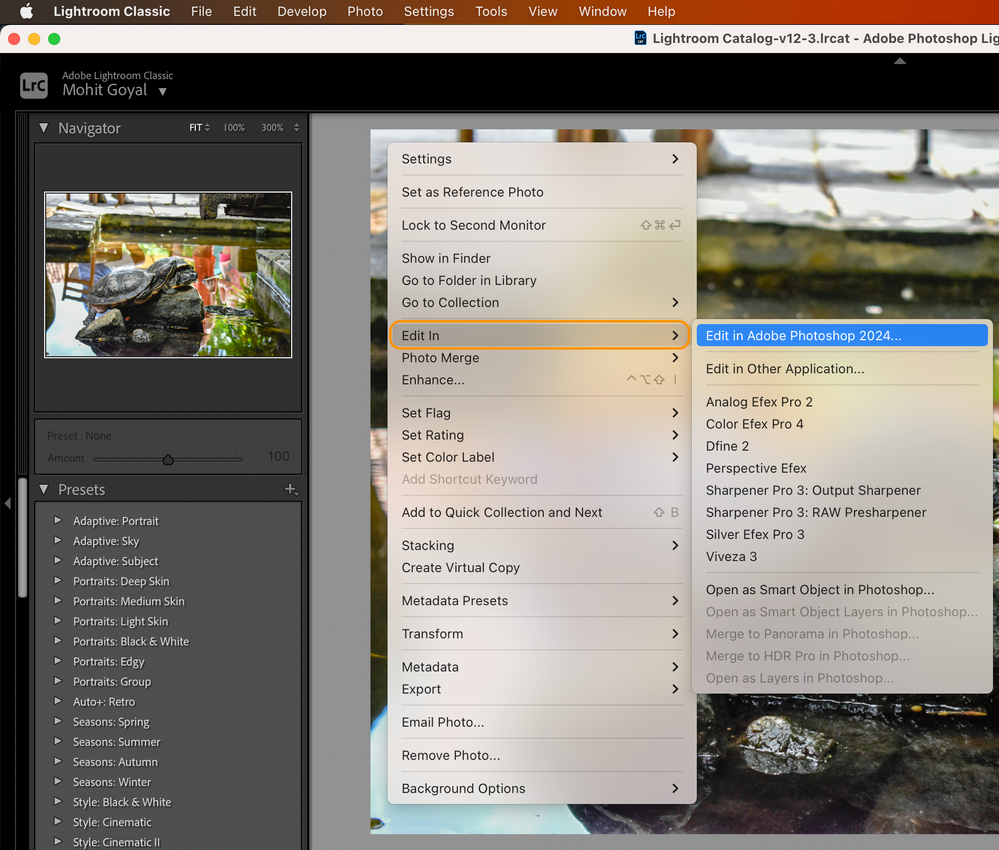Collapse the Navigator panel disclosure triangle
The image size is (999, 850).
[44, 128]
